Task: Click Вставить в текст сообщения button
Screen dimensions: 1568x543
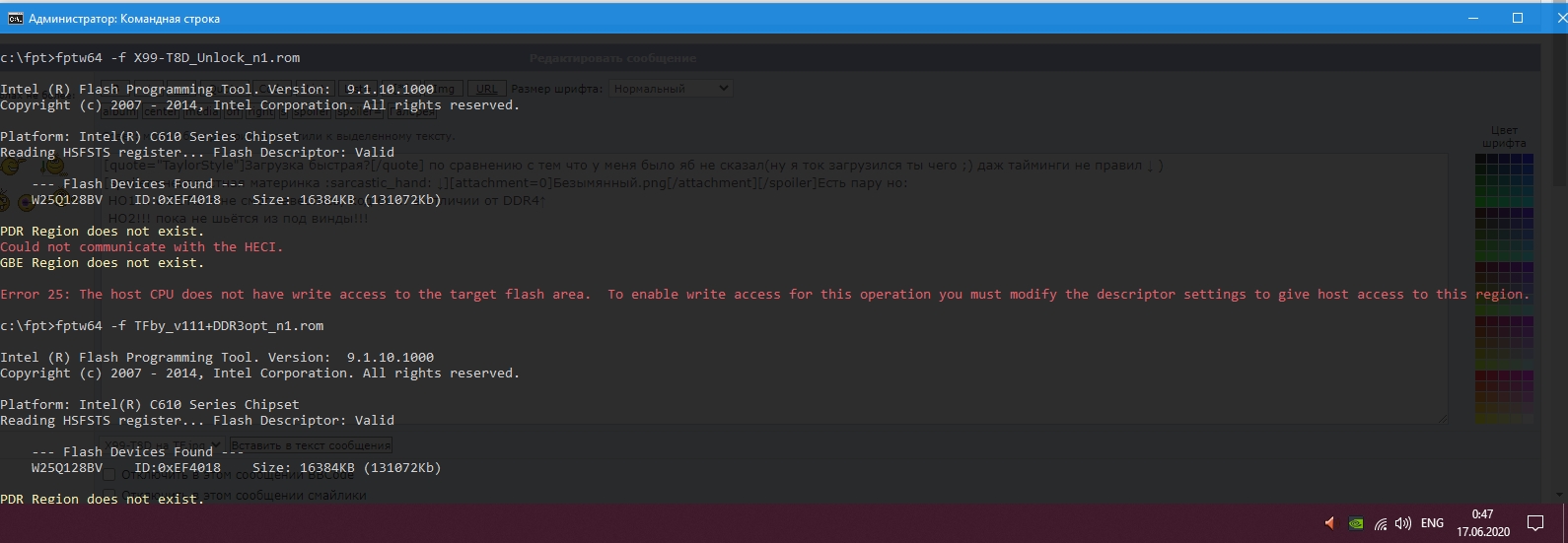Action: click(x=311, y=444)
